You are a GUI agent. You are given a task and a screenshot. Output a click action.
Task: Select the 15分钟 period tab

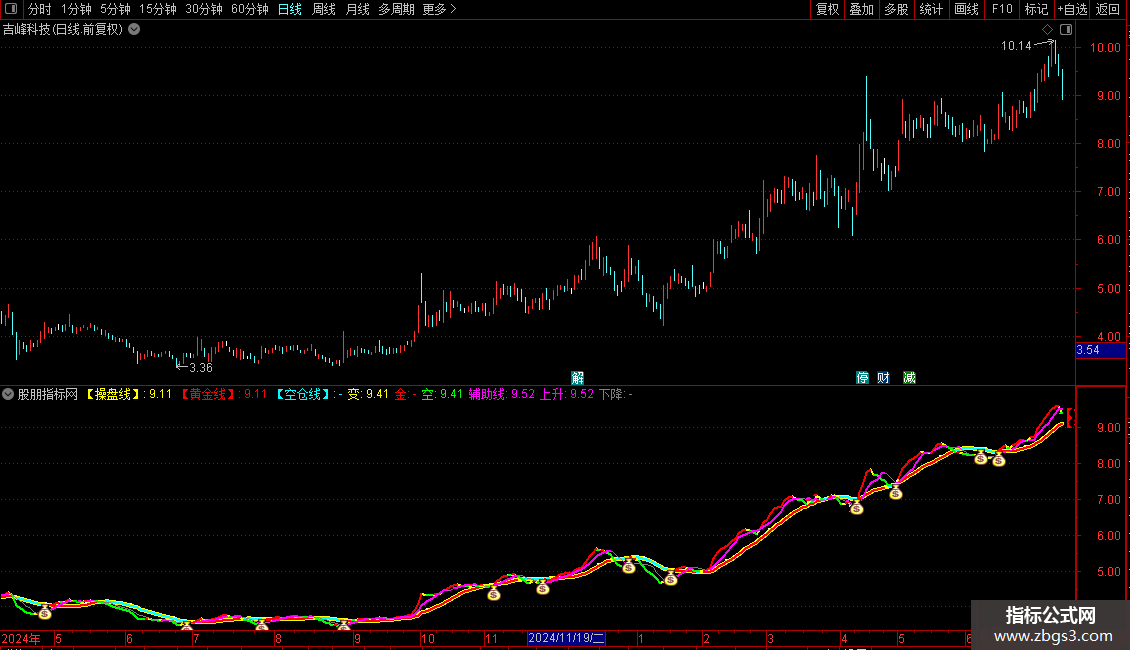pyautogui.click(x=158, y=9)
